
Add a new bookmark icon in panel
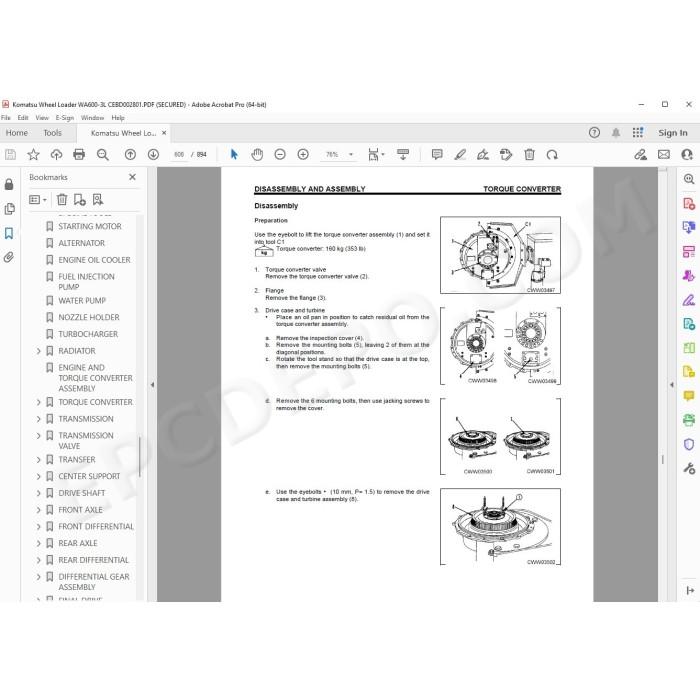(x=79, y=200)
